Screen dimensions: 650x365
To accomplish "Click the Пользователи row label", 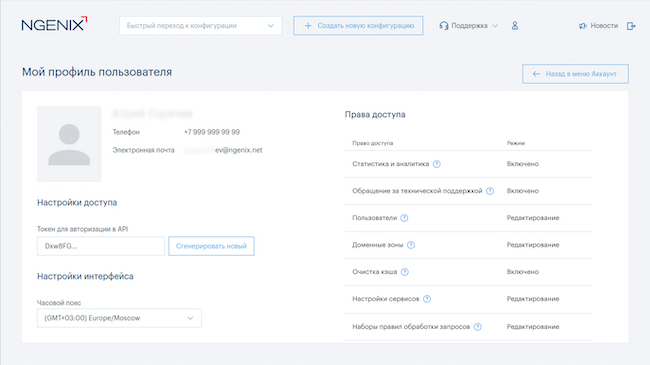I will click(374, 218).
